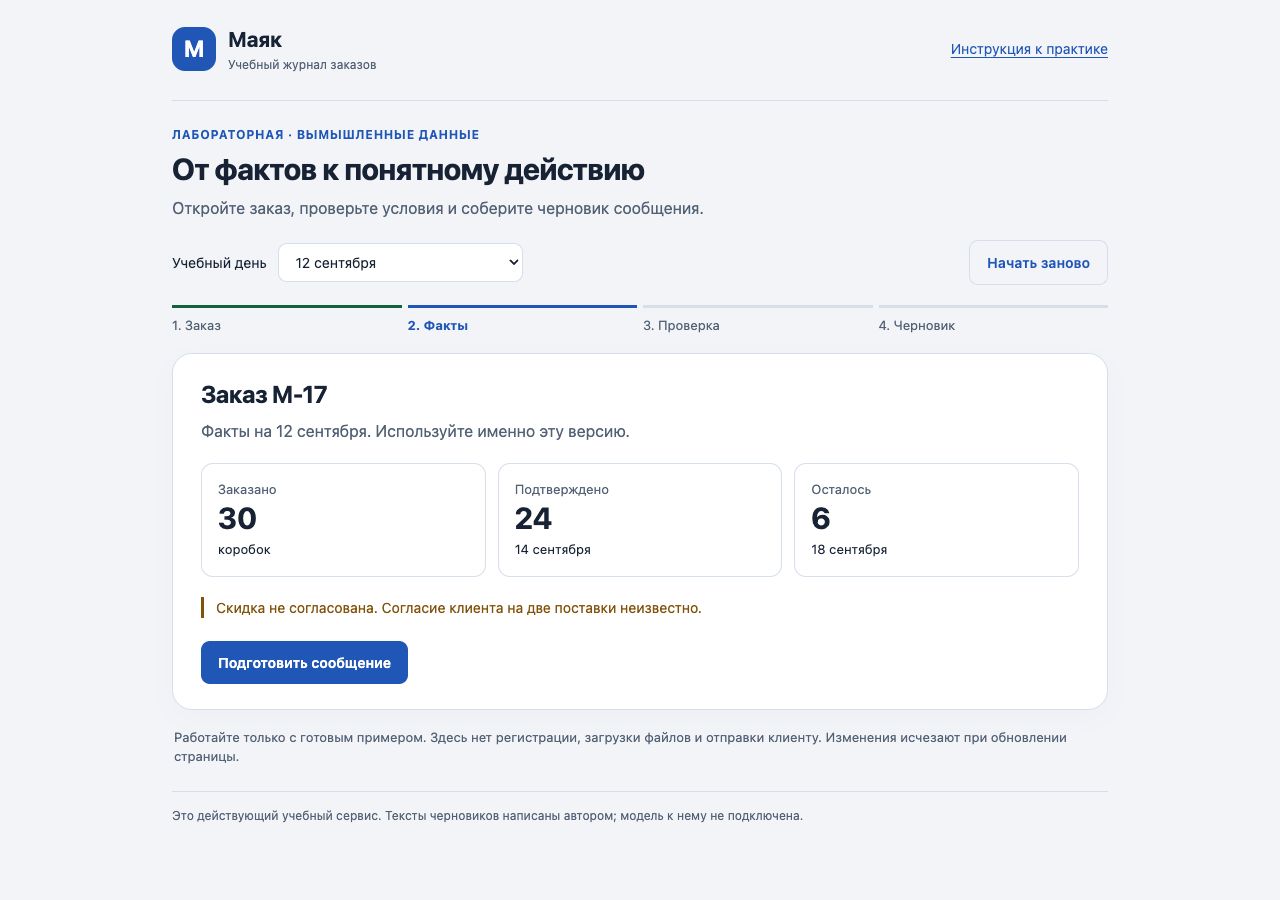Switch to step 3. Проверка
This screenshot has height=900, width=1280.
tap(758, 320)
